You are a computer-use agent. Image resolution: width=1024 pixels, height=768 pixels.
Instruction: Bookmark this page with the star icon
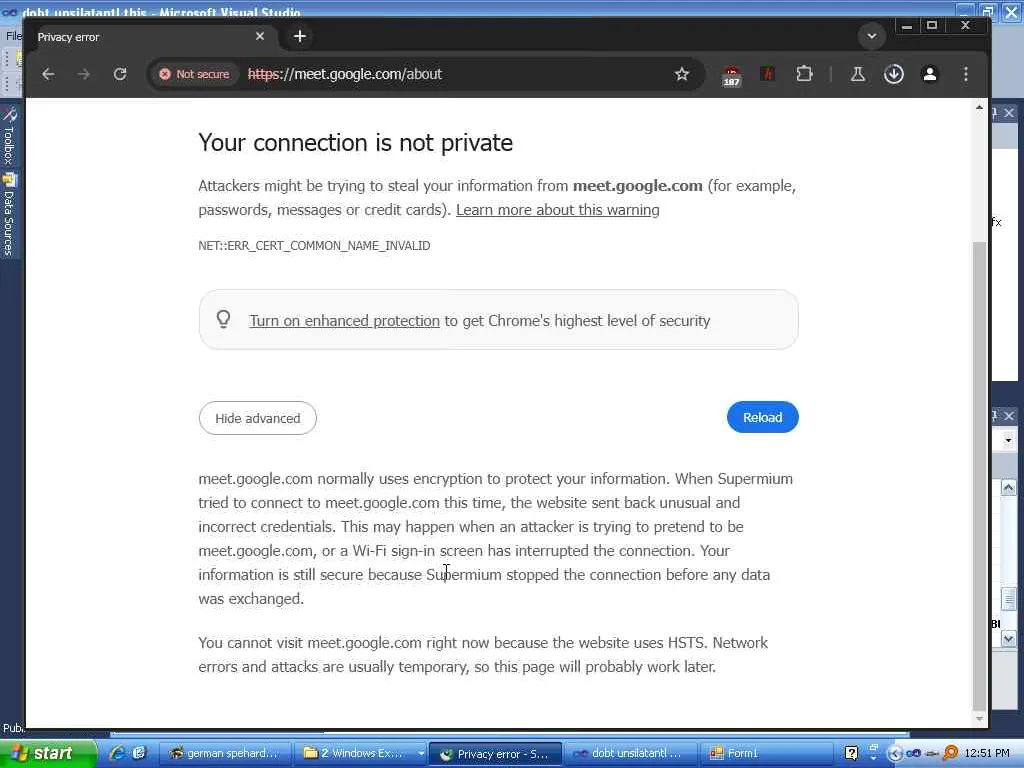(x=682, y=74)
